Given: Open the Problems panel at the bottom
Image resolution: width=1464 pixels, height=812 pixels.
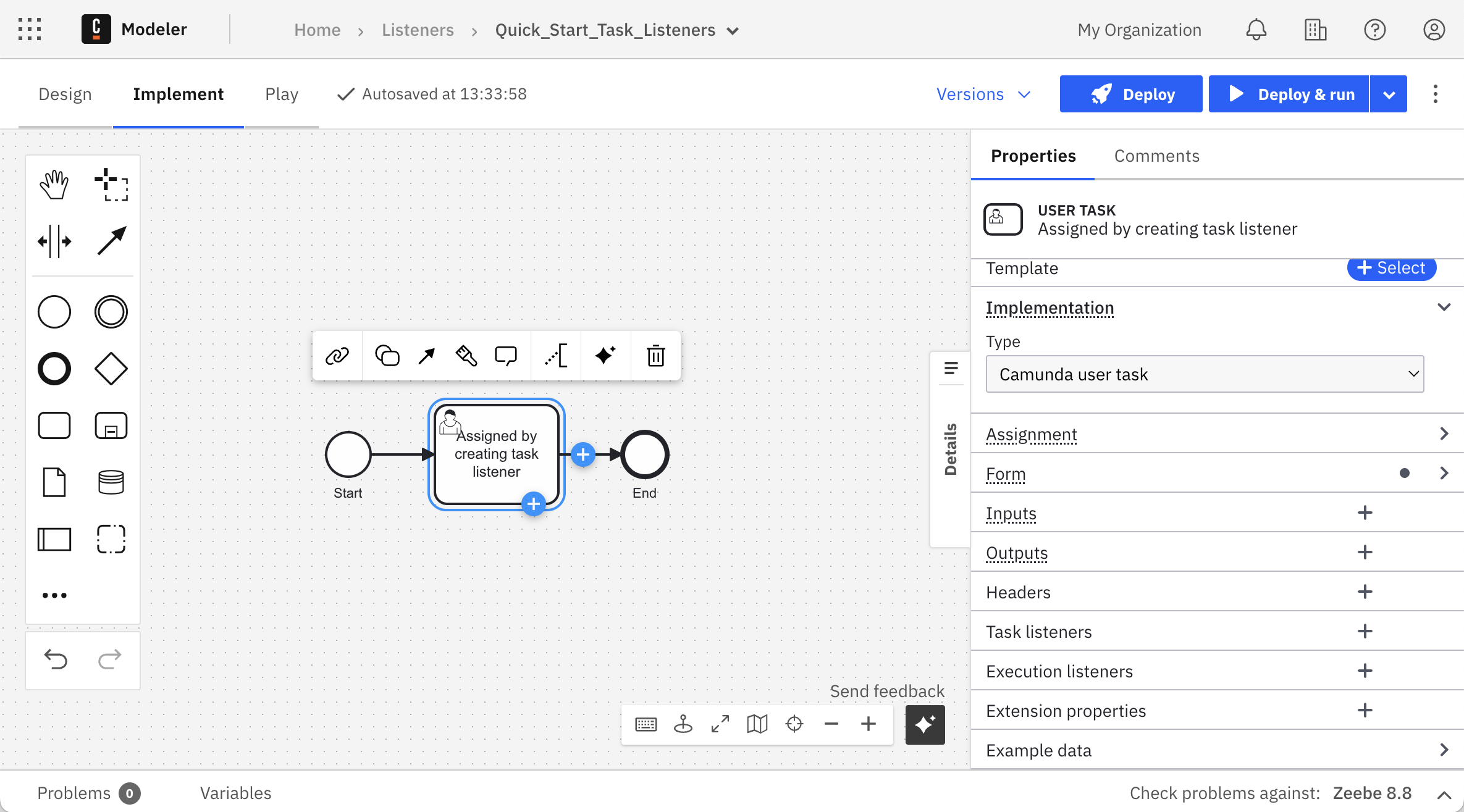Looking at the screenshot, I should (74, 792).
